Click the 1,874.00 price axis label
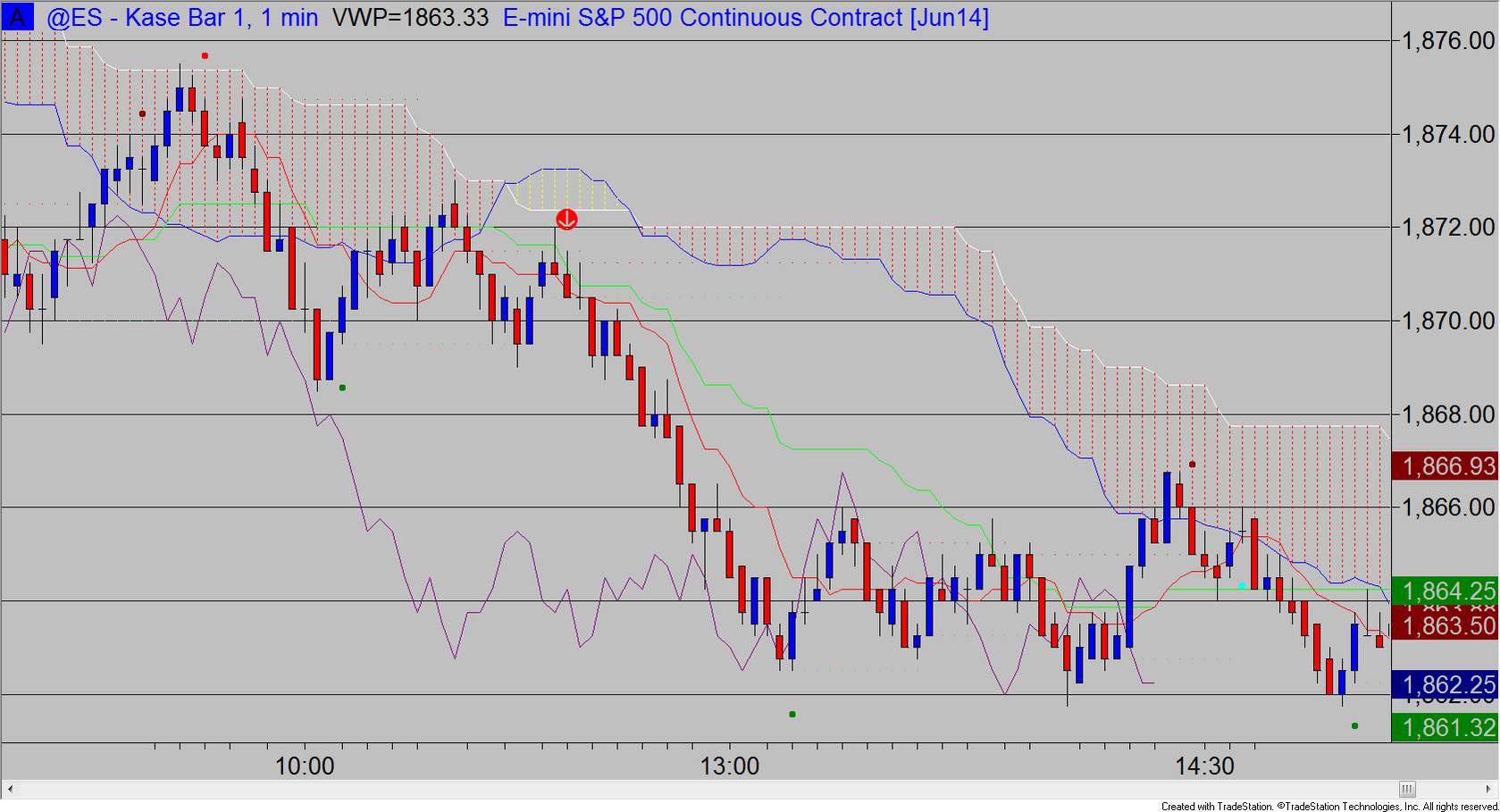Screen dimensions: 1500x812 click(x=1448, y=134)
